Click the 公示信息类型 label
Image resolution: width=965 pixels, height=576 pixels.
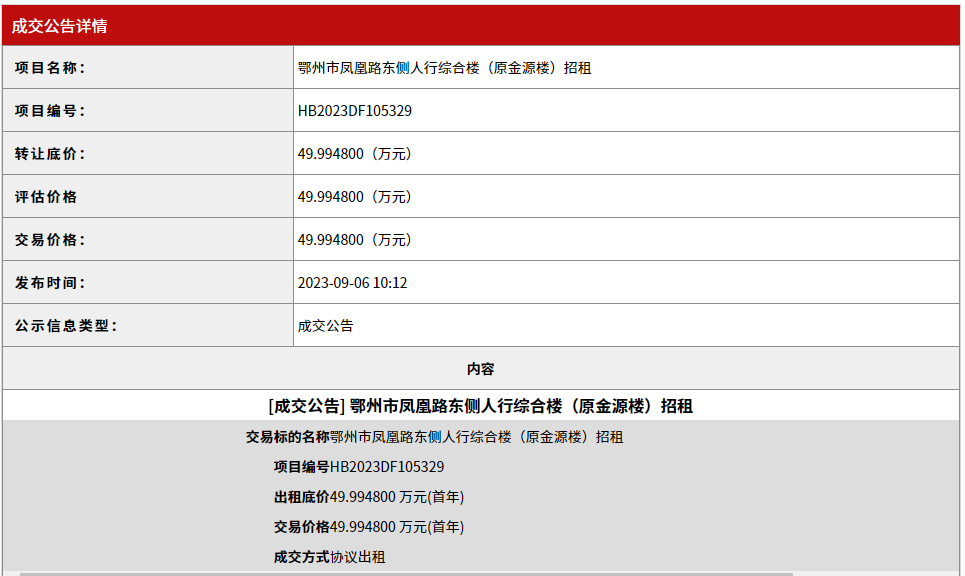coord(65,326)
